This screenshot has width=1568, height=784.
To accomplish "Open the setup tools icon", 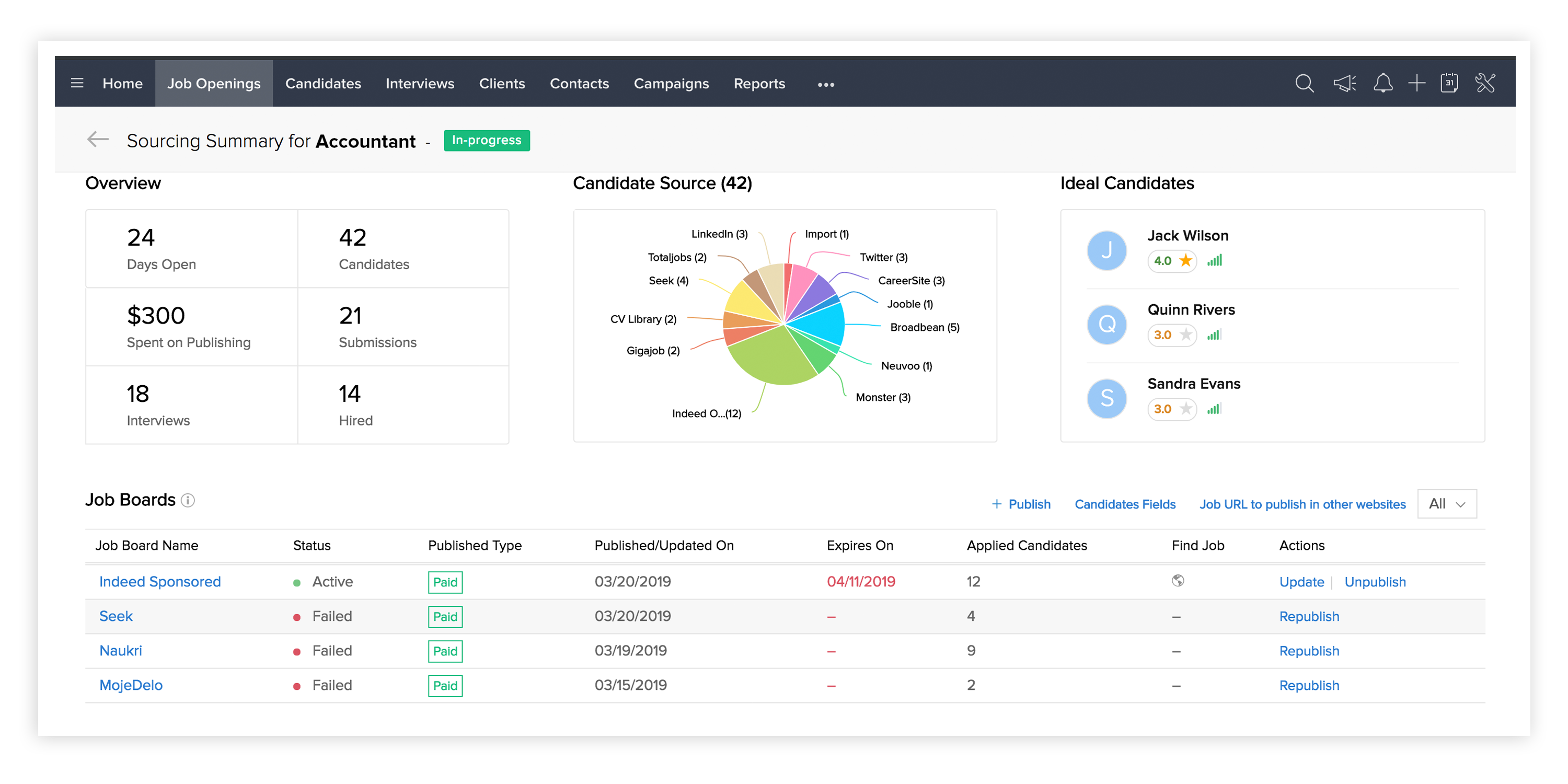I will click(1485, 84).
